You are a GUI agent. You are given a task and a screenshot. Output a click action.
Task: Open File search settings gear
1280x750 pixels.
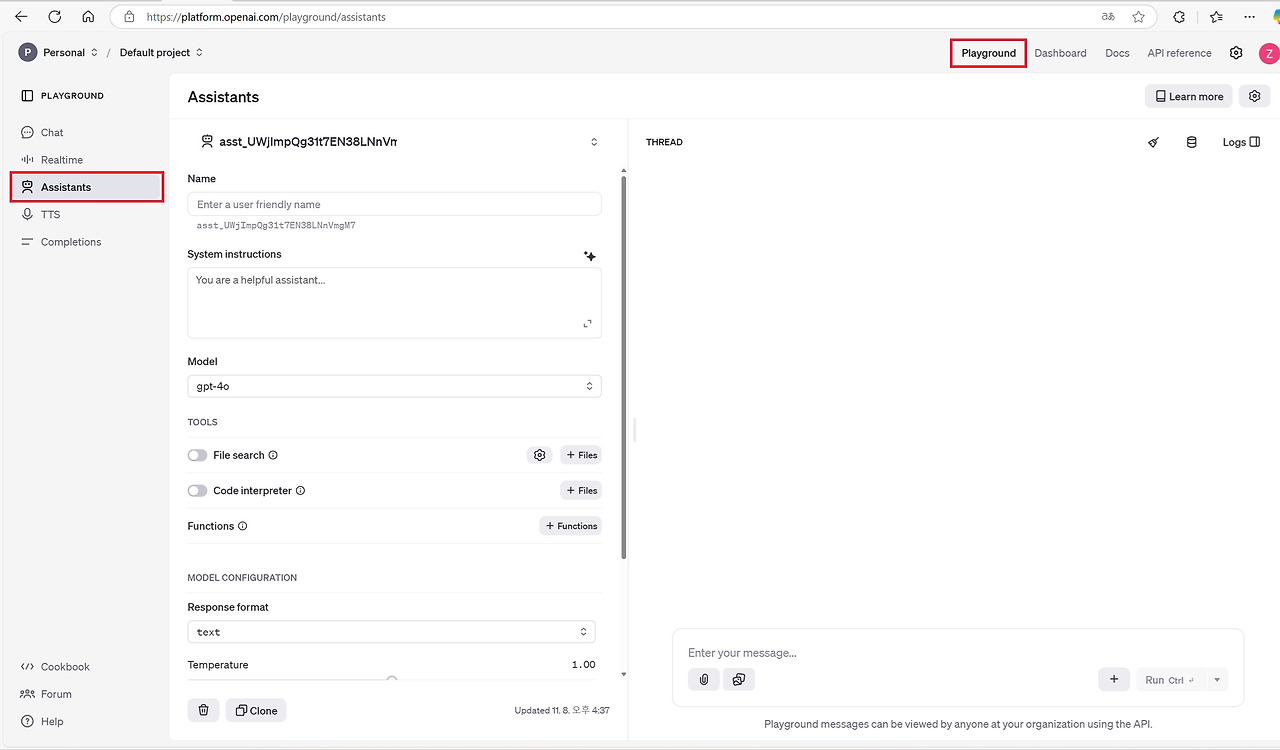540,455
